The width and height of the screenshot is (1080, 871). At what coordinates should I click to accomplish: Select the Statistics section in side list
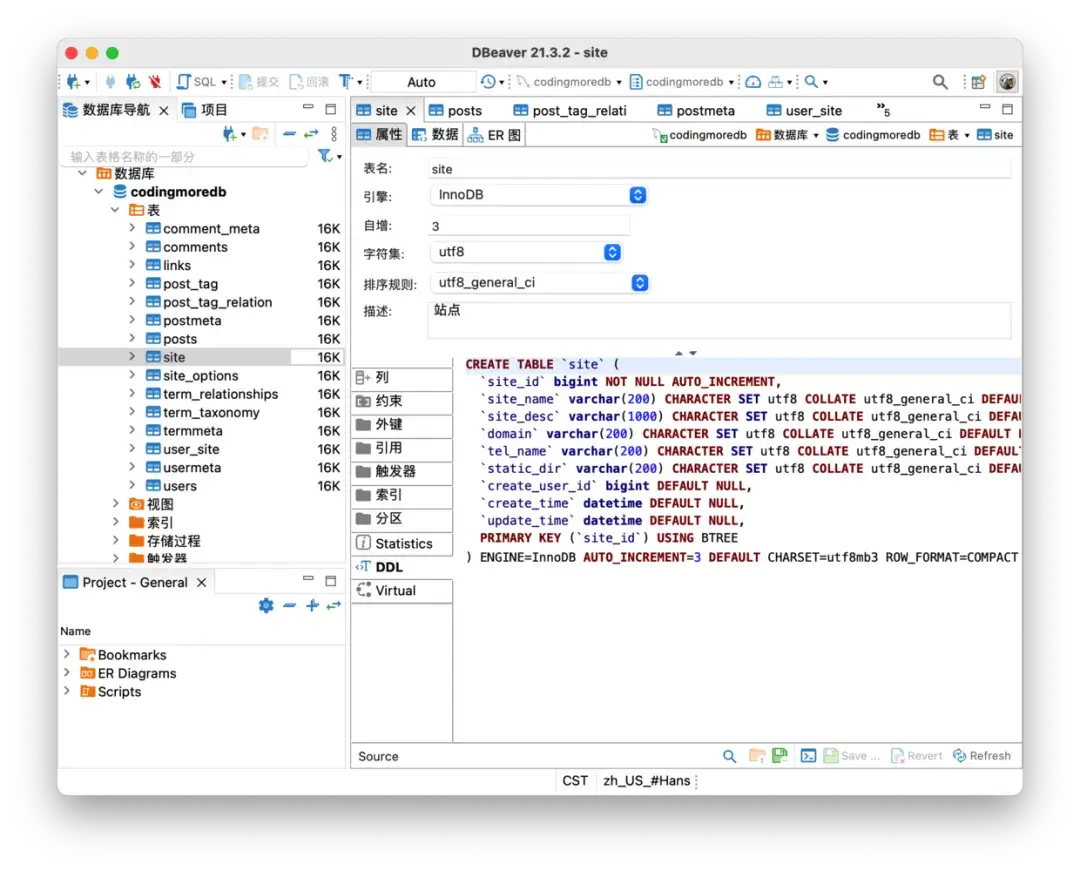click(403, 544)
